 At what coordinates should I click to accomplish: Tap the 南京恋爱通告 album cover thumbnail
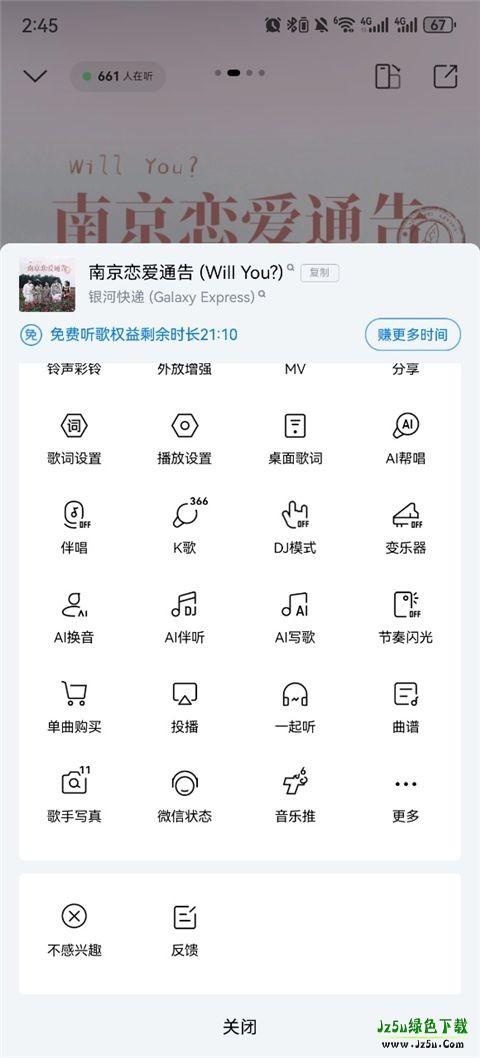(x=47, y=284)
